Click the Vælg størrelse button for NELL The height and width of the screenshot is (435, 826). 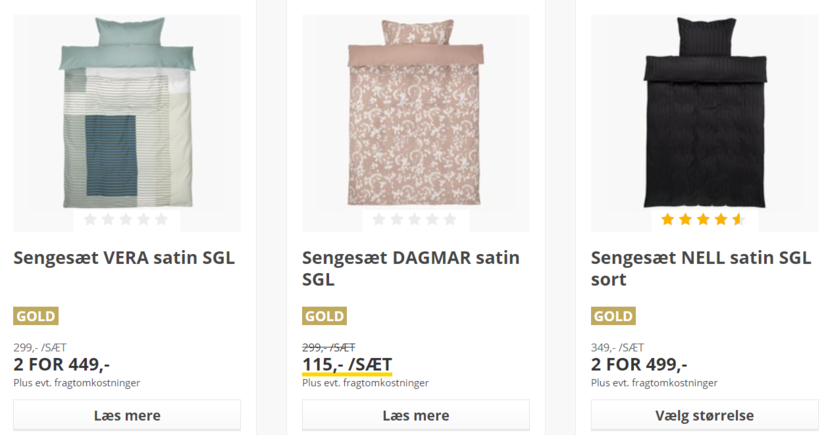point(704,415)
